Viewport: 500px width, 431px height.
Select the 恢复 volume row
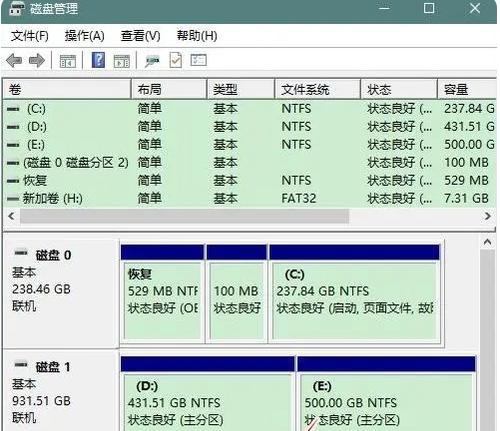tap(249, 181)
